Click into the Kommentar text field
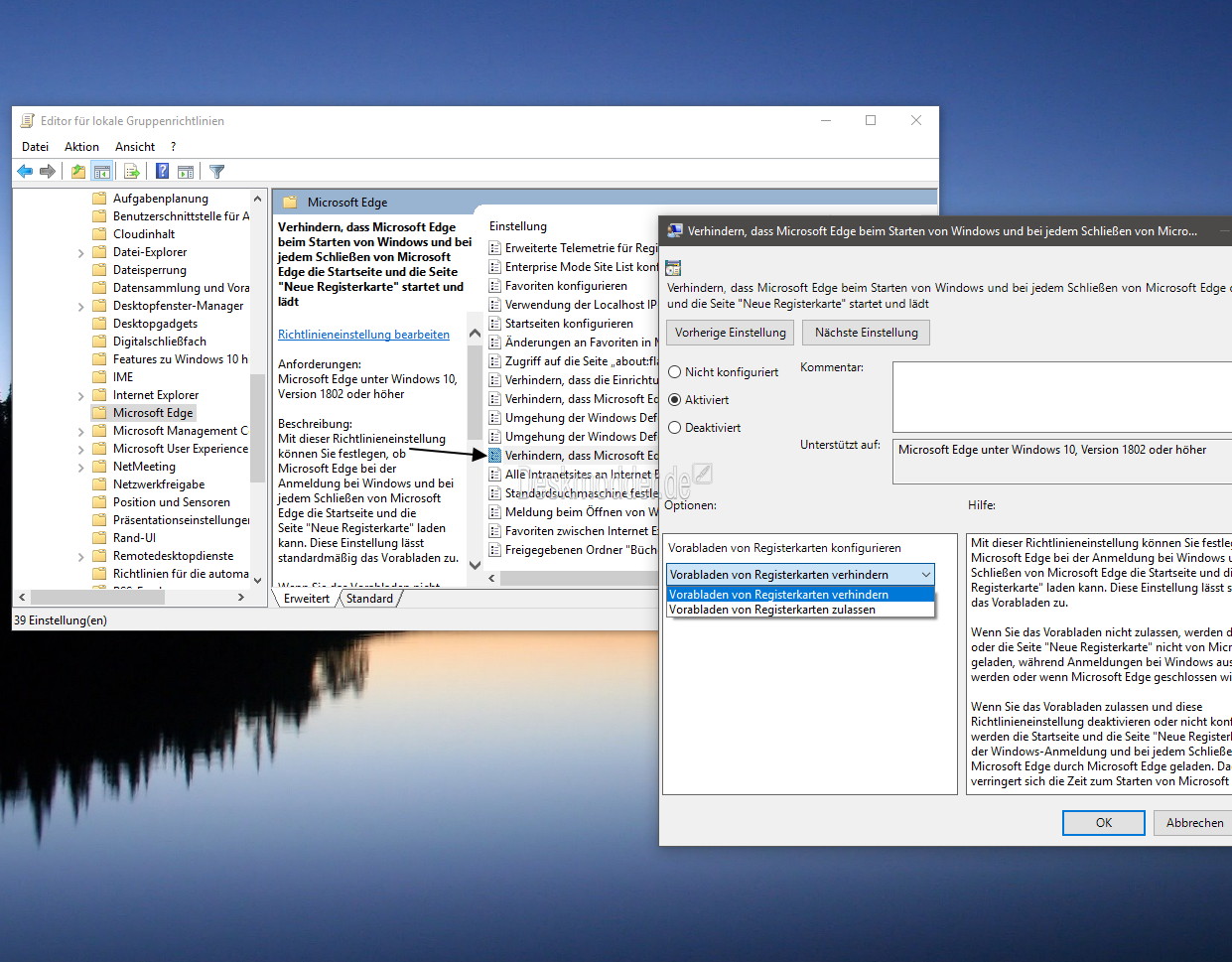The width and height of the screenshot is (1232, 962). tap(1061, 397)
